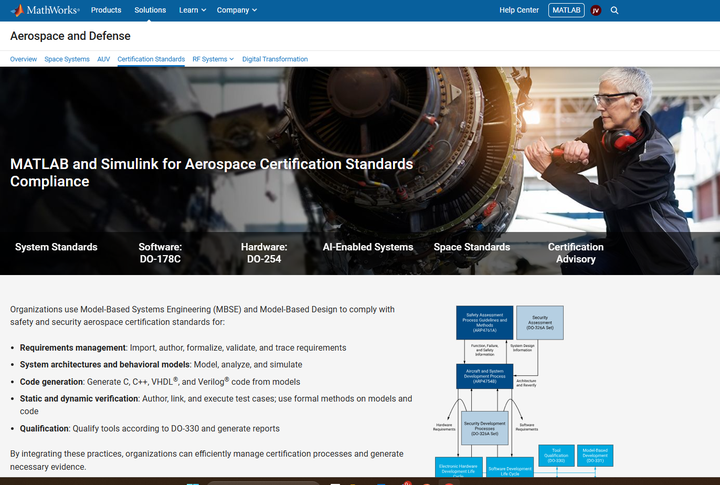Viewport: 720px width, 485px height.
Task: Click the certification standards workflow diagram
Action: [x=521, y=390]
